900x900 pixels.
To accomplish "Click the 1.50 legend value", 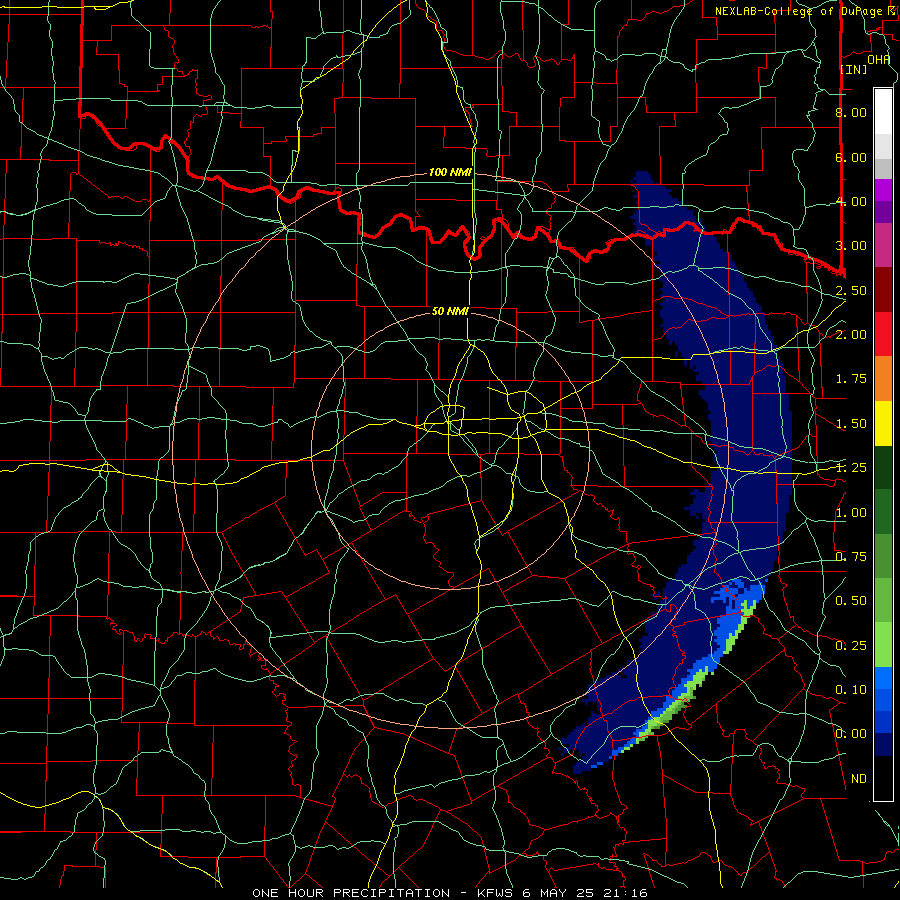I will pos(851,424).
